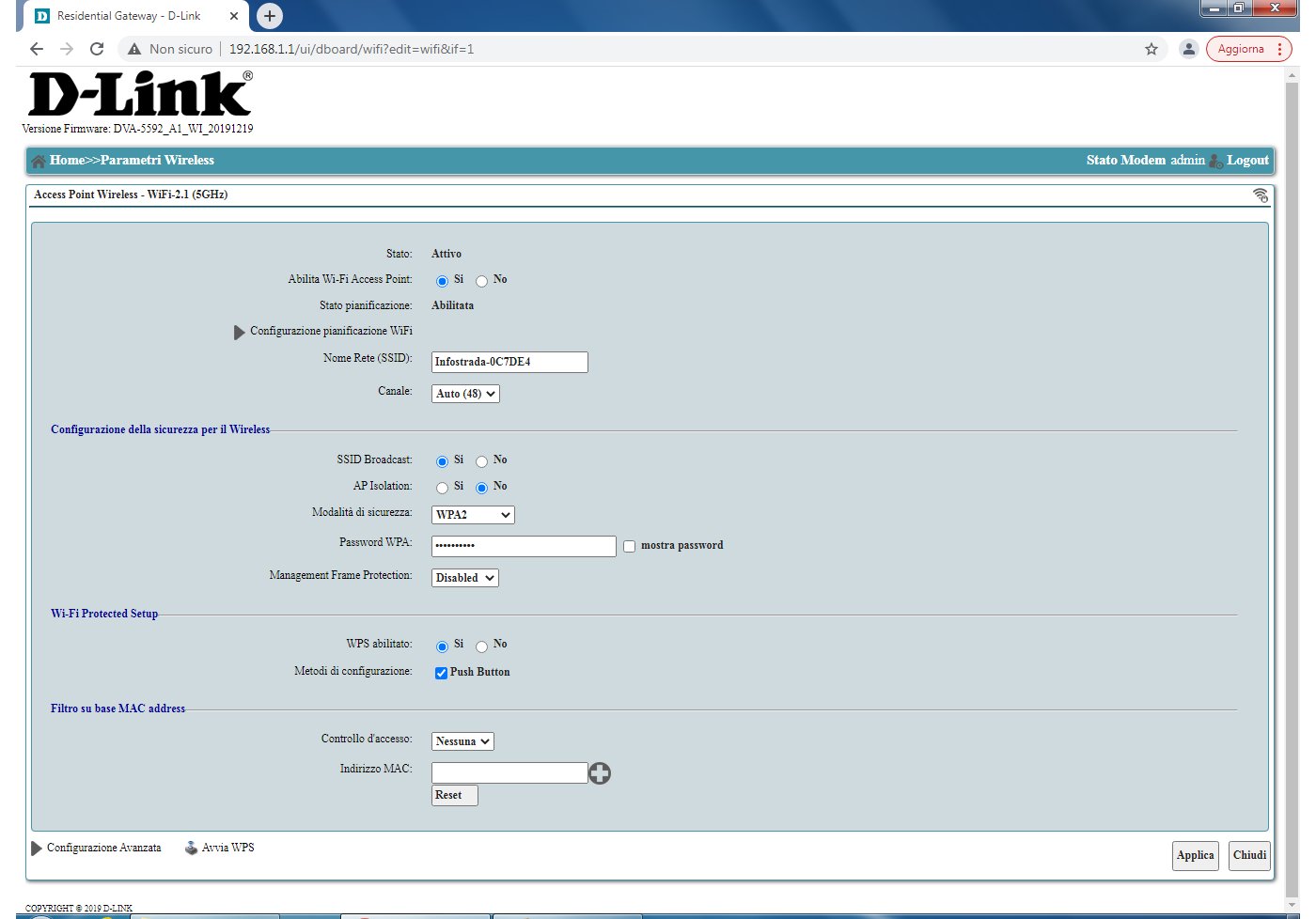Image resolution: width=1316 pixels, height=919 pixels.
Task: Reload the page in browser
Action: click(x=97, y=49)
